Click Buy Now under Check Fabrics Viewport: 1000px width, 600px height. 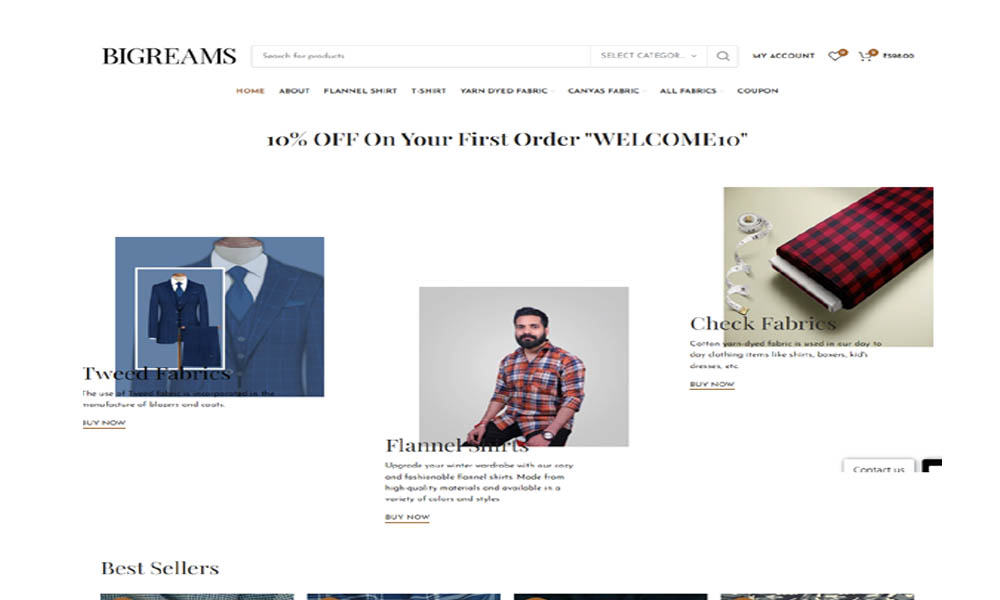click(x=712, y=384)
